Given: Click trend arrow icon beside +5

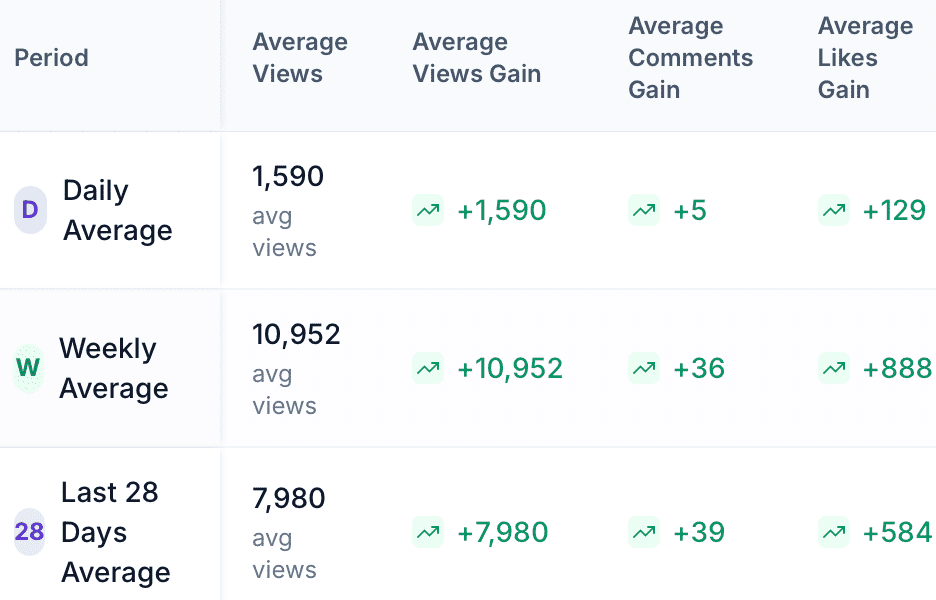Looking at the screenshot, I should [x=644, y=210].
